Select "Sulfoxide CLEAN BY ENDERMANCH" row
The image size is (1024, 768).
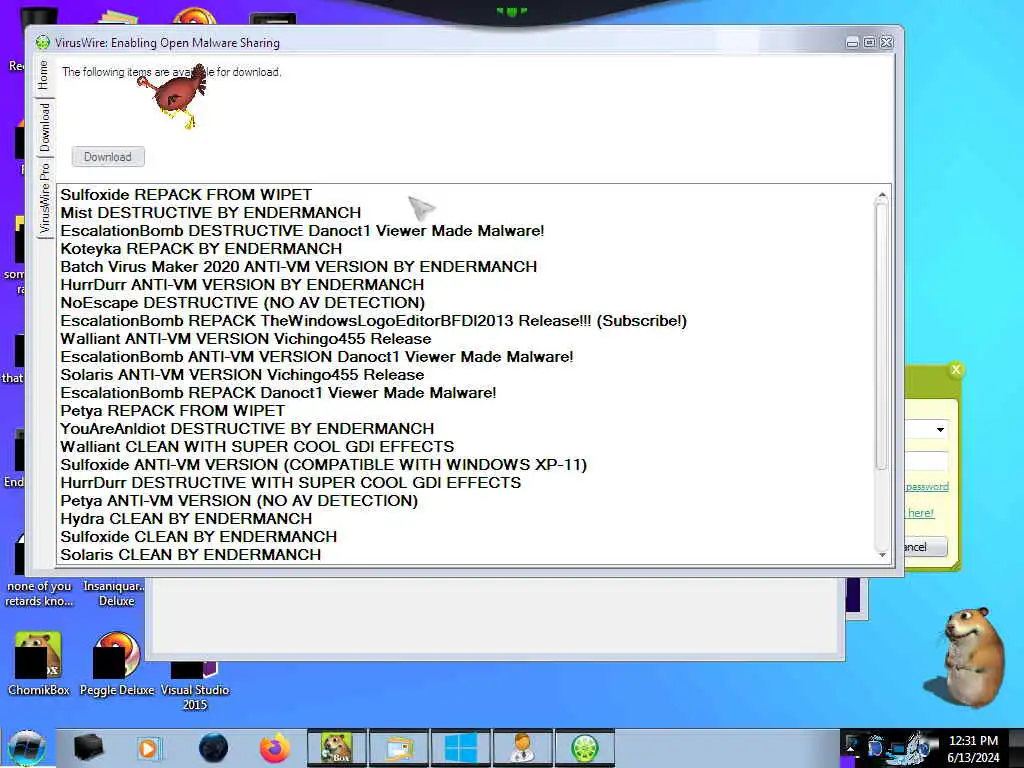tap(466, 537)
